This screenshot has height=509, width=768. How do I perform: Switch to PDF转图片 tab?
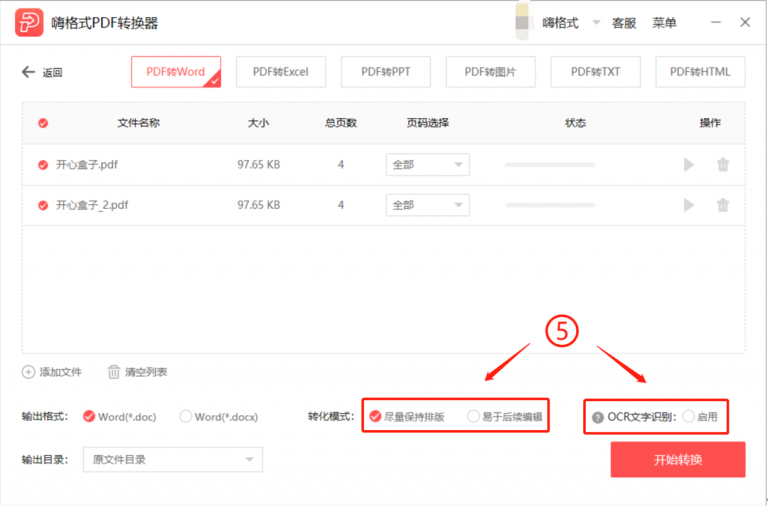point(490,72)
